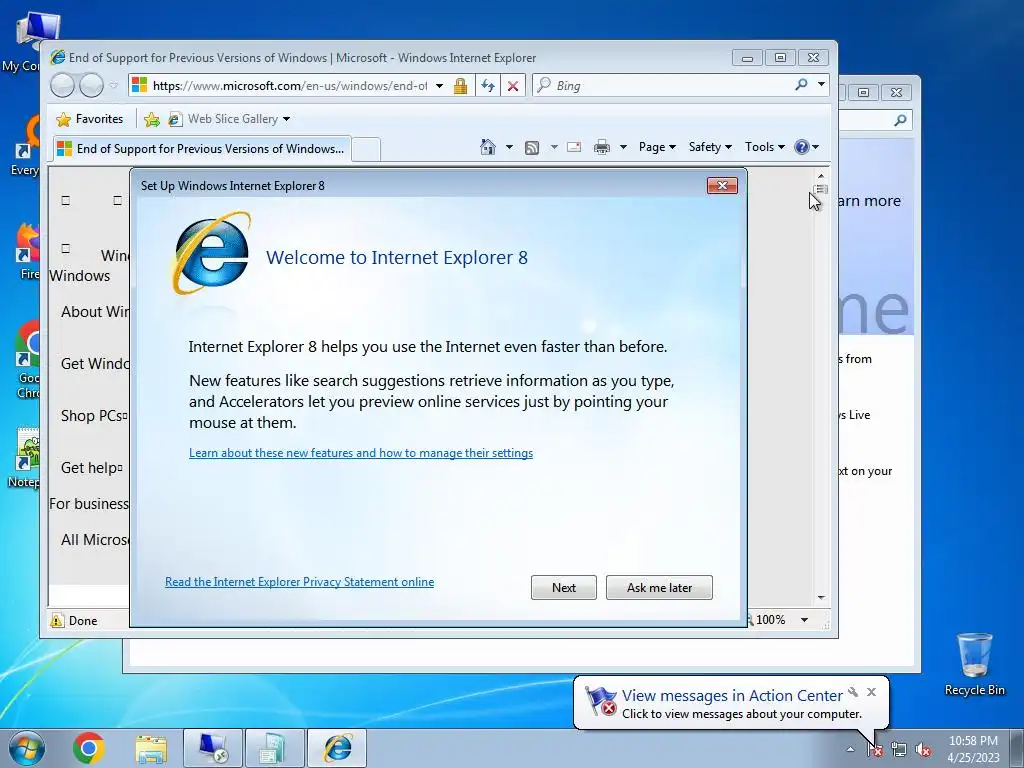This screenshot has height=768, width=1024.
Task: Switch to Internet Explorer taskbar button
Action: 337,748
